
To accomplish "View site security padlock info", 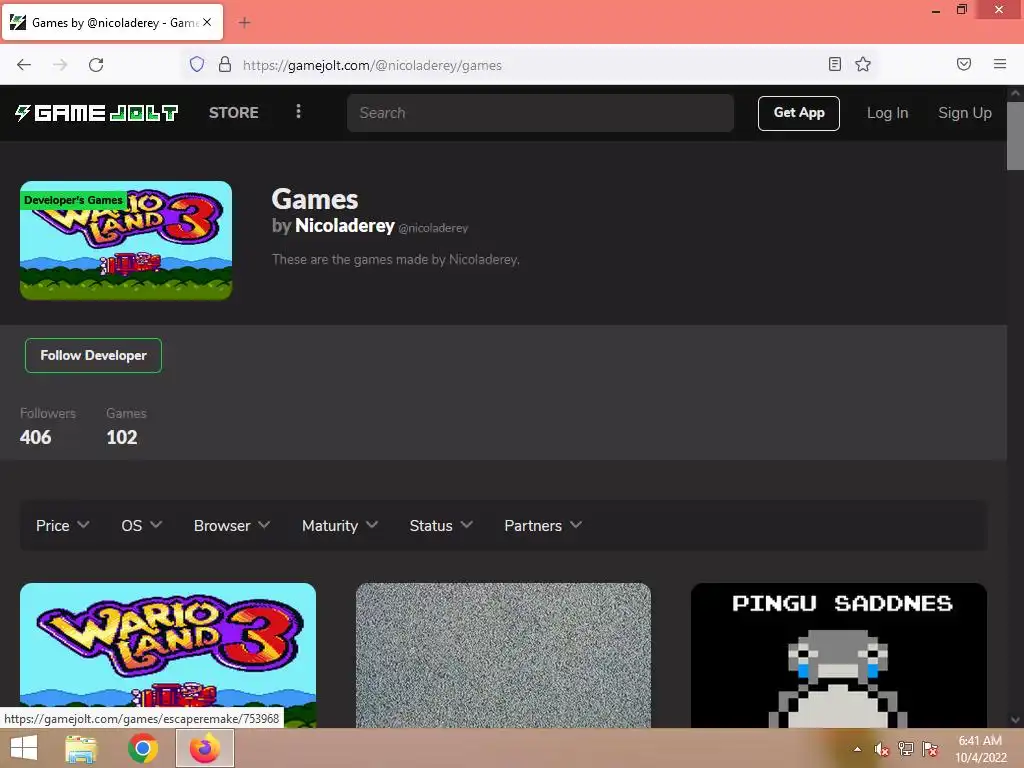I will (x=225, y=65).
